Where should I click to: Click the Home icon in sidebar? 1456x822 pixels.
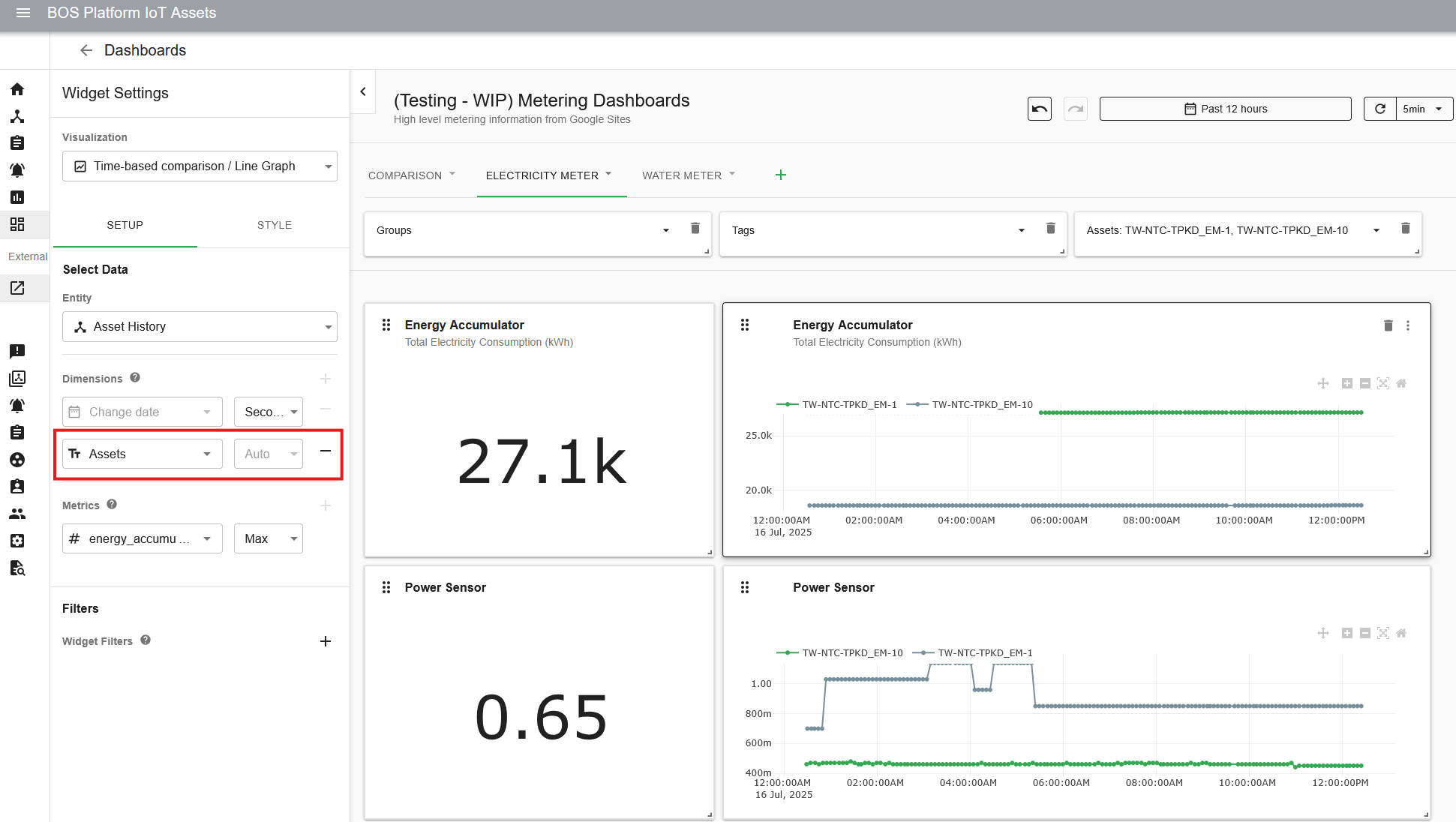pyautogui.click(x=17, y=89)
